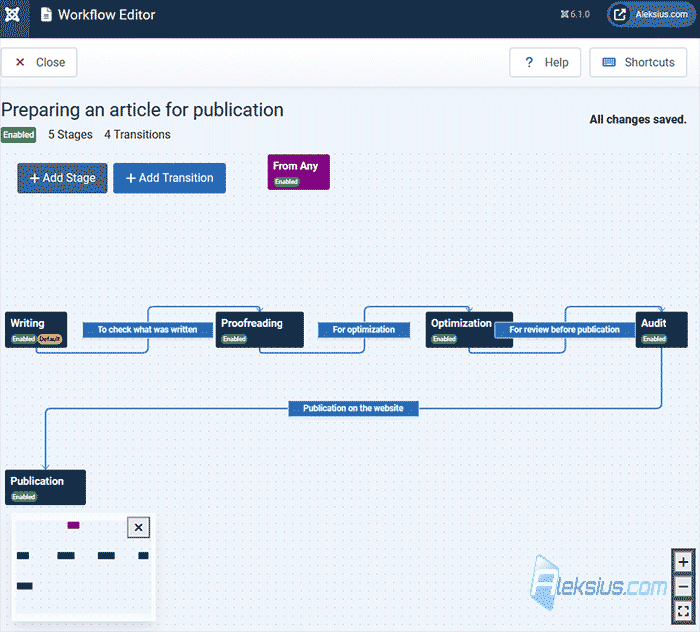
Task: Select the Optimization stage node
Action: [x=462, y=330]
